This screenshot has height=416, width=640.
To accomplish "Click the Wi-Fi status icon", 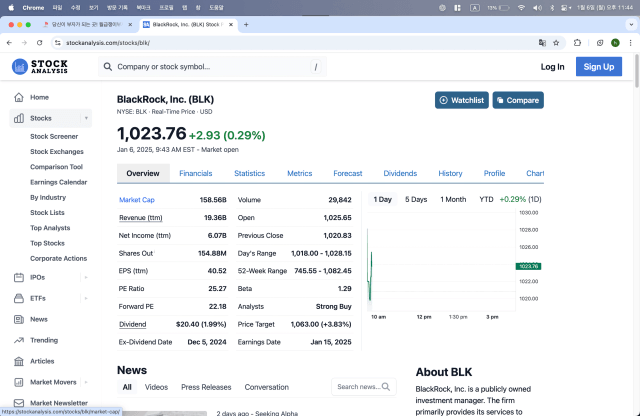I will (521, 7).
